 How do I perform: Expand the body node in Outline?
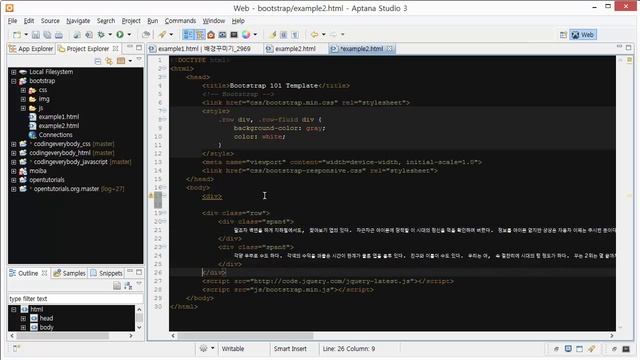[x=23, y=327]
